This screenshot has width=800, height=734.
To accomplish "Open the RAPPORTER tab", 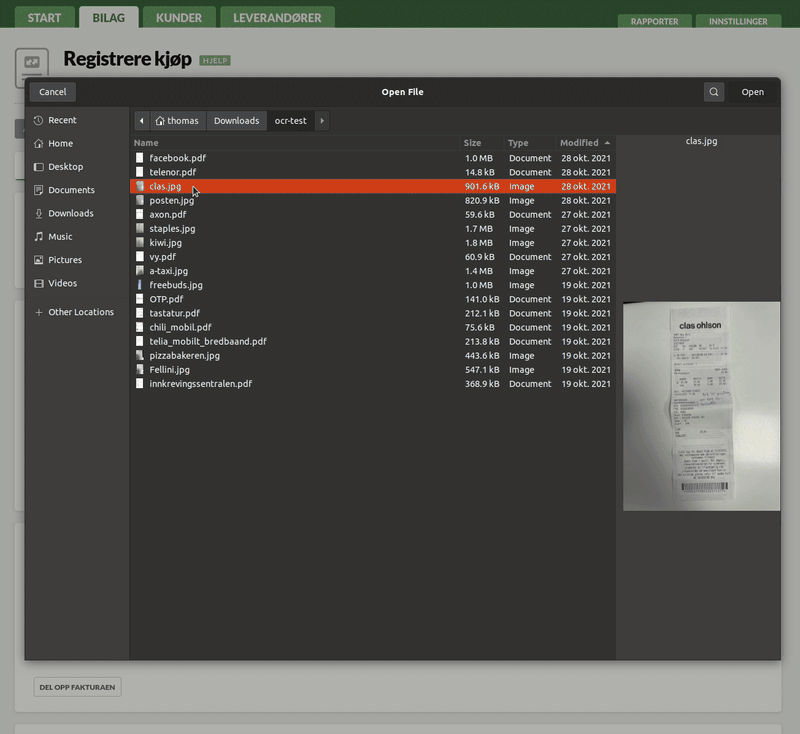I will pyautogui.click(x=655, y=21).
